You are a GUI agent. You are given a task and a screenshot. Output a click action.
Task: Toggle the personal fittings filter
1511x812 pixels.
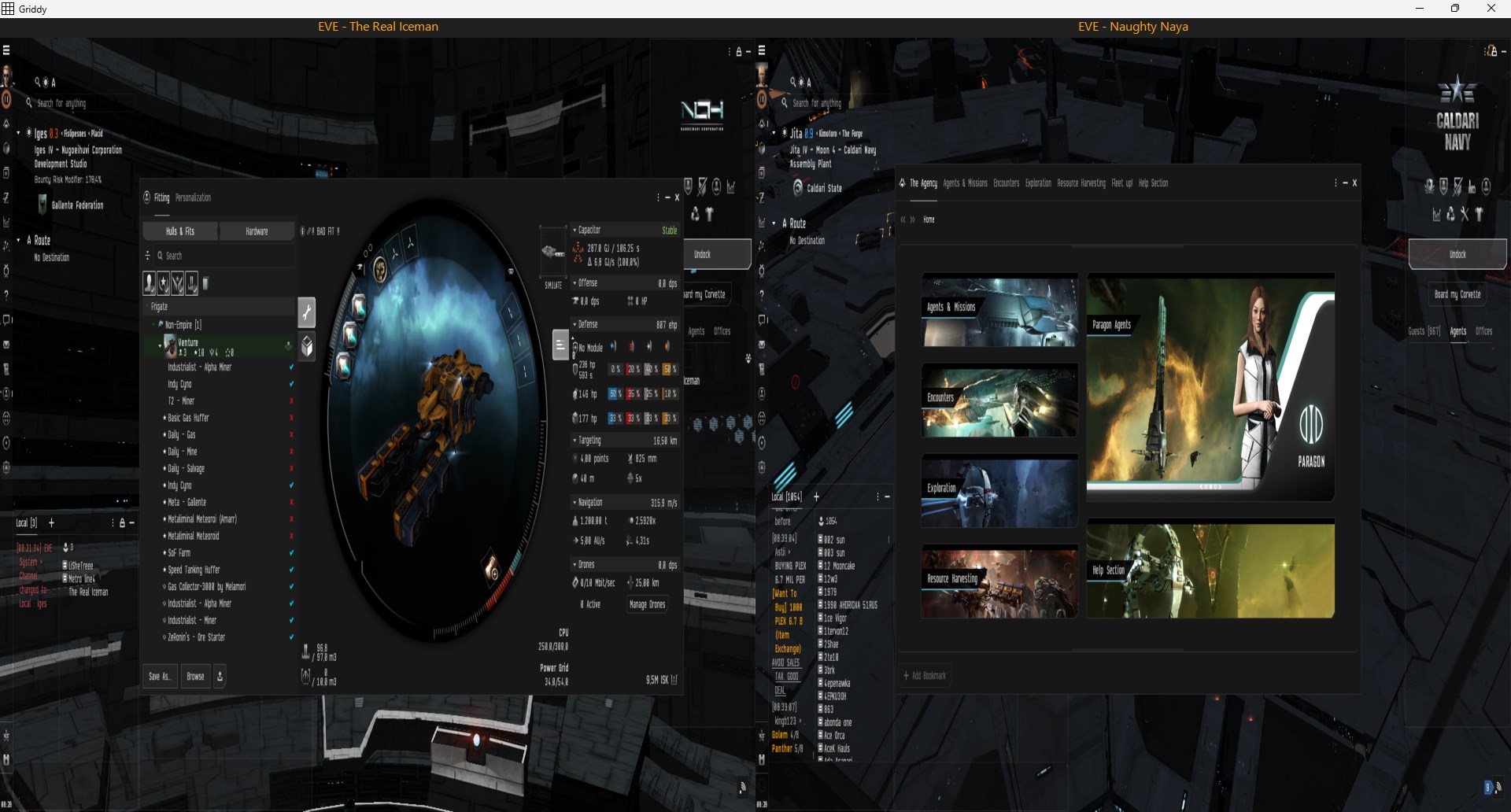pos(149,283)
